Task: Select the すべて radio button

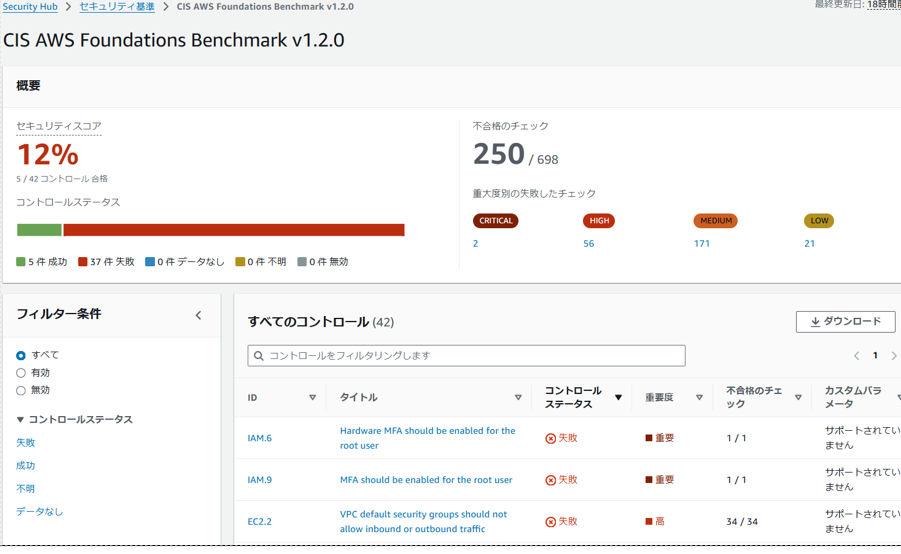Action: tap(21, 355)
